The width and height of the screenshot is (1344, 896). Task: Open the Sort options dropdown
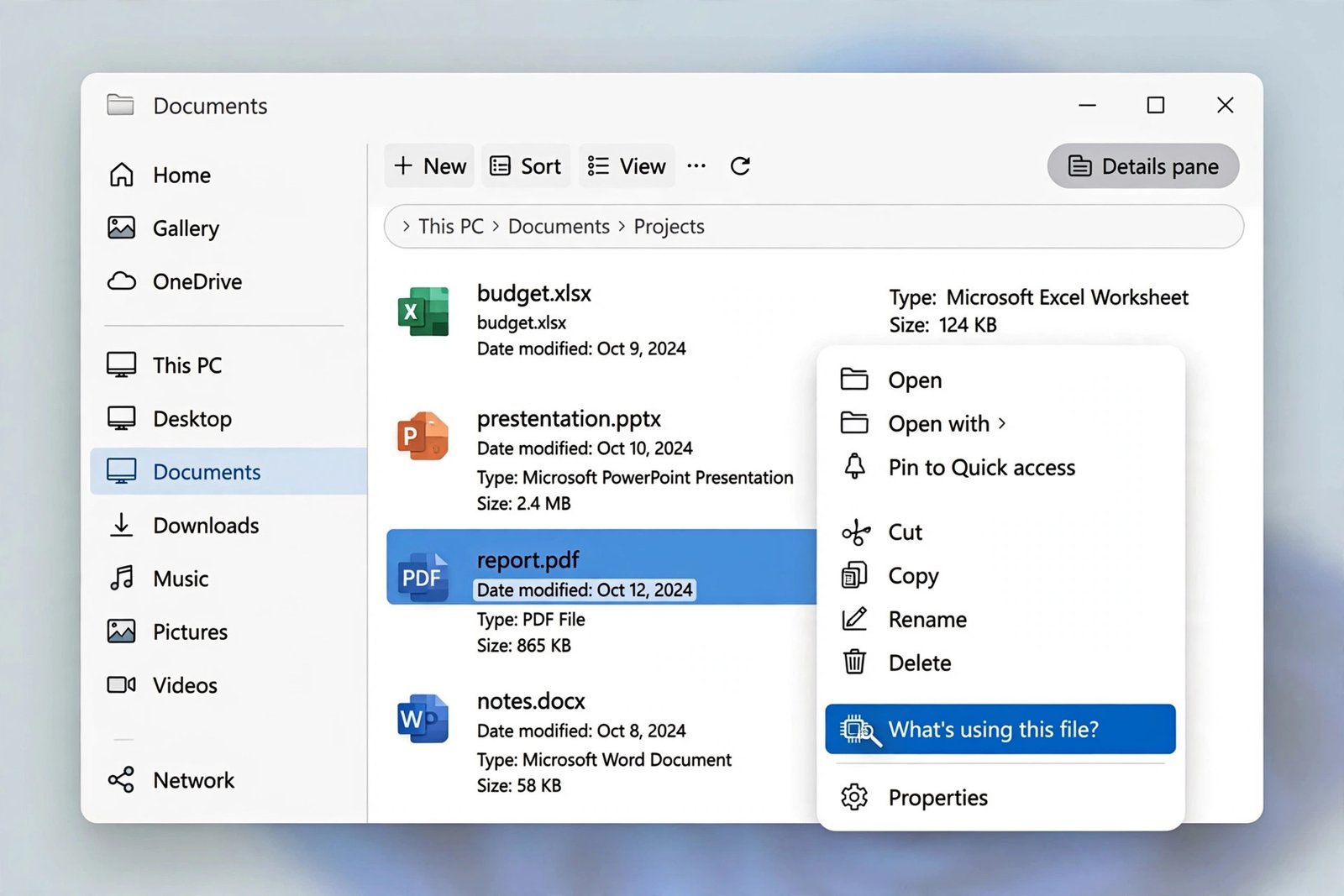tap(526, 166)
